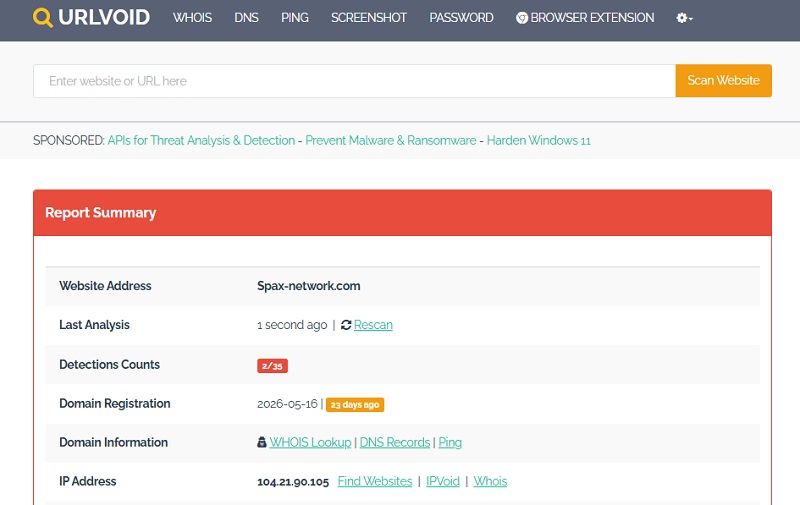Screen dimensions: 800x505
Task: Click the Whois link beside IP address
Action: tap(490, 481)
